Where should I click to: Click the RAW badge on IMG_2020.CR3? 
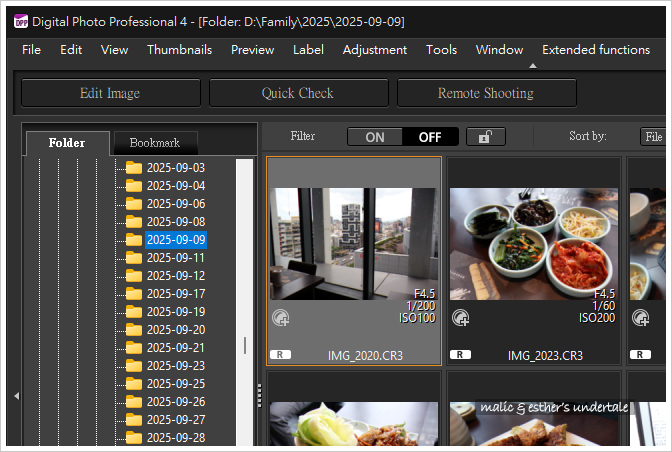pos(280,355)
